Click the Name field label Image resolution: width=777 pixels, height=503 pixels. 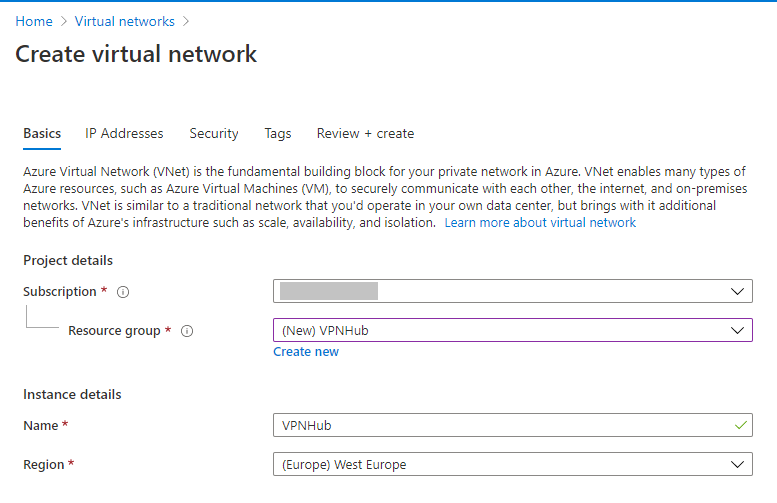(41, 426)
